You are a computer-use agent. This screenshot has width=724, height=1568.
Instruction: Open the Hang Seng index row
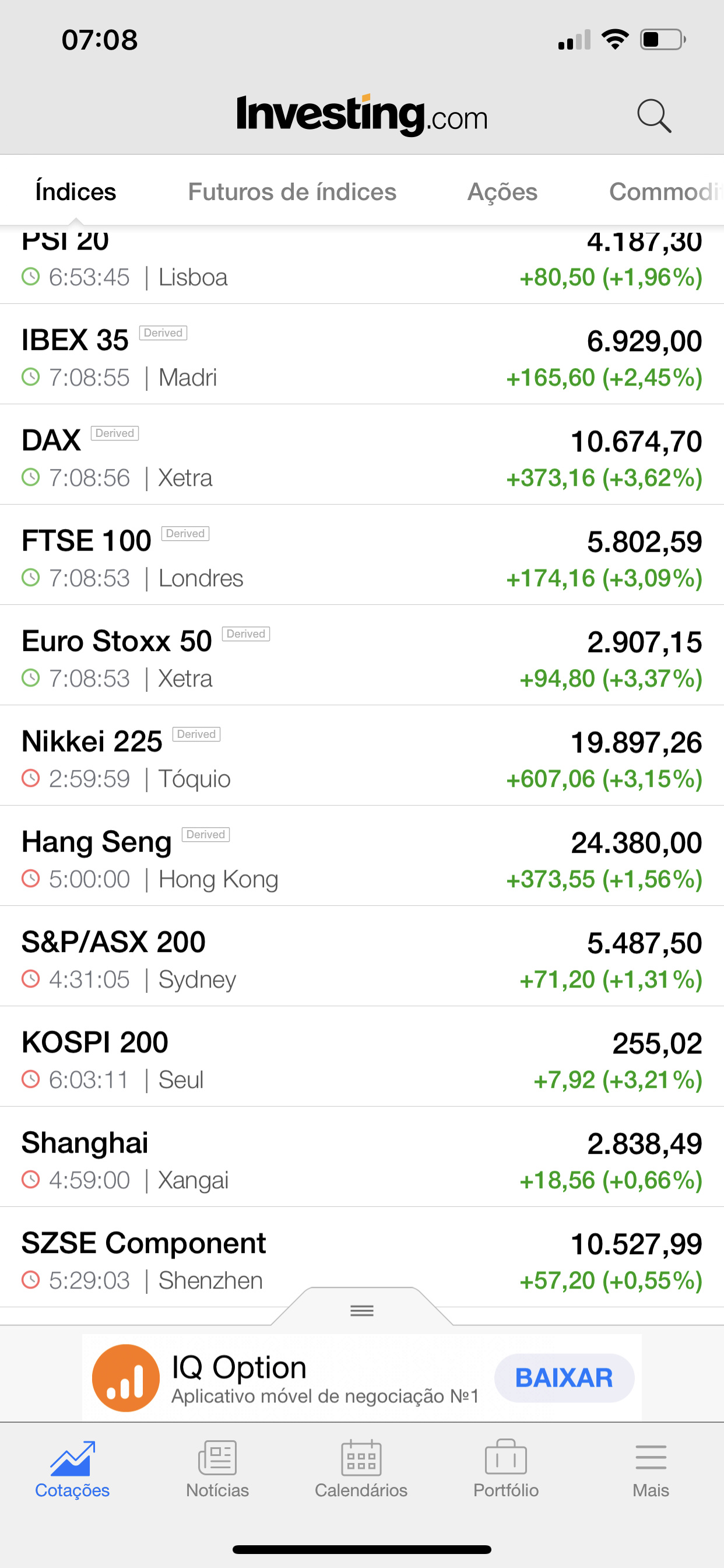(362, 856)
